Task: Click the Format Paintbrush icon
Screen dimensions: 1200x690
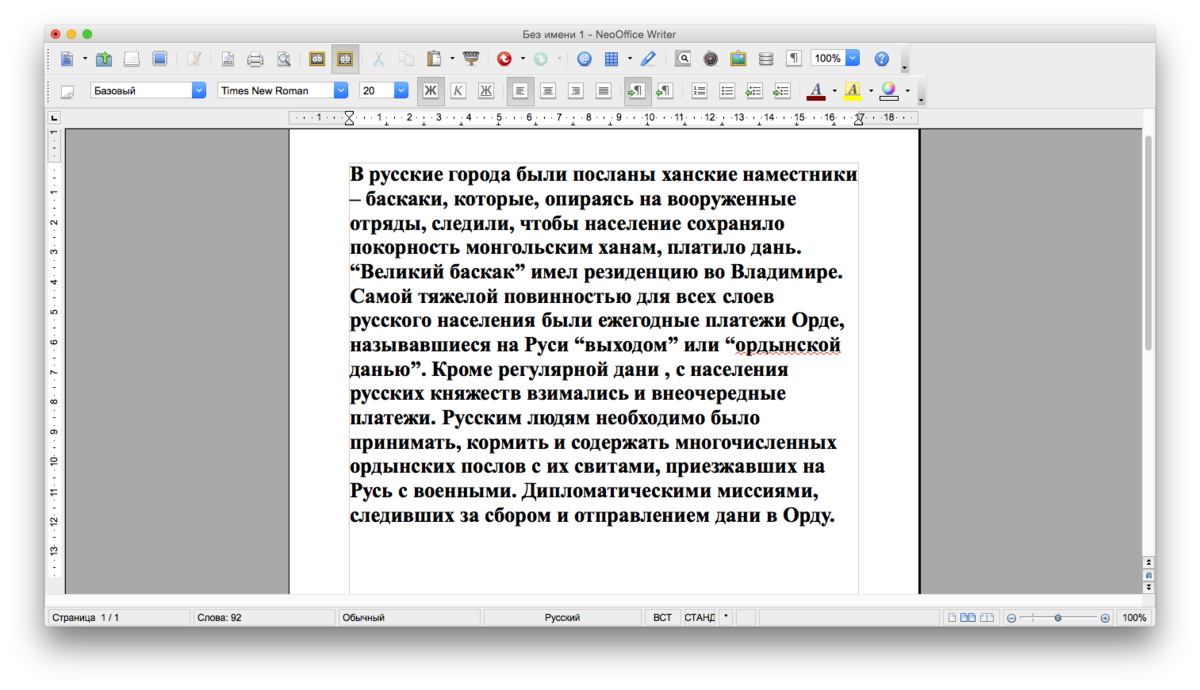Action: [471, 59]
